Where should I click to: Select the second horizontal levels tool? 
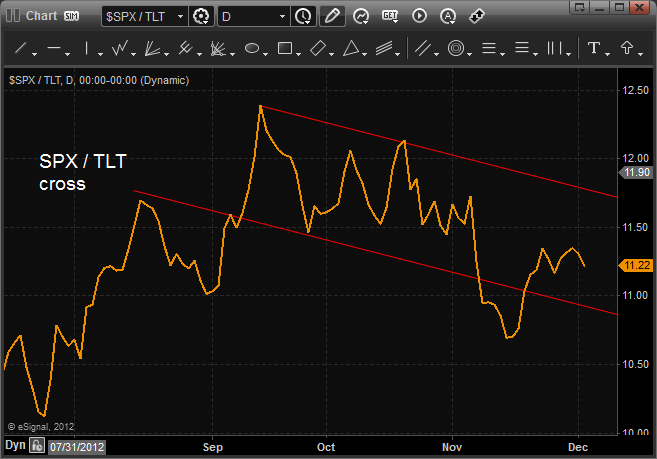[522, 48]
